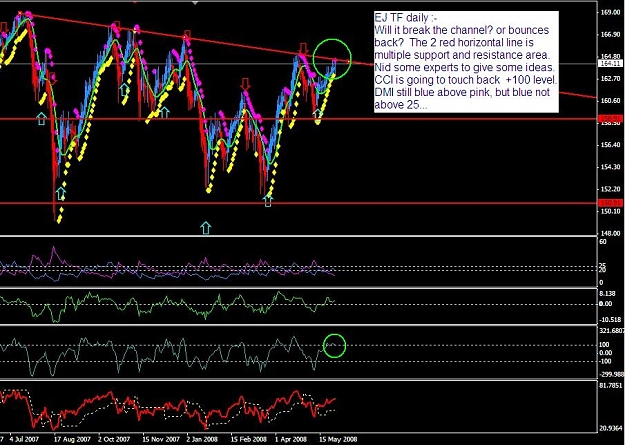Click the CCI scale value -299.988
This screenshot has height=445, width=625.
tap(611, 374)
